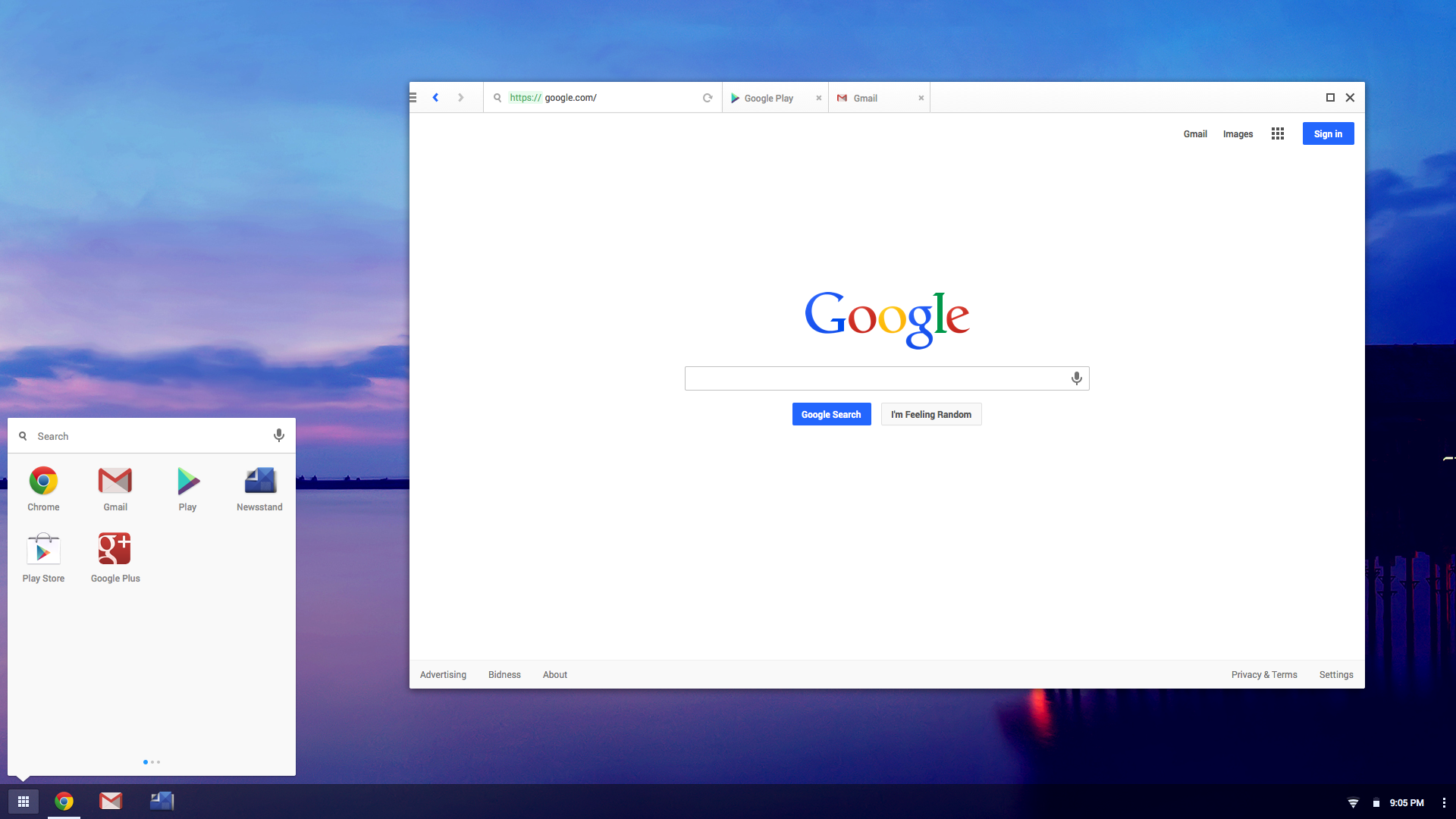Click the google.com address bar
The width and height of the screenshot is (1456, 819).
[603, 98]
